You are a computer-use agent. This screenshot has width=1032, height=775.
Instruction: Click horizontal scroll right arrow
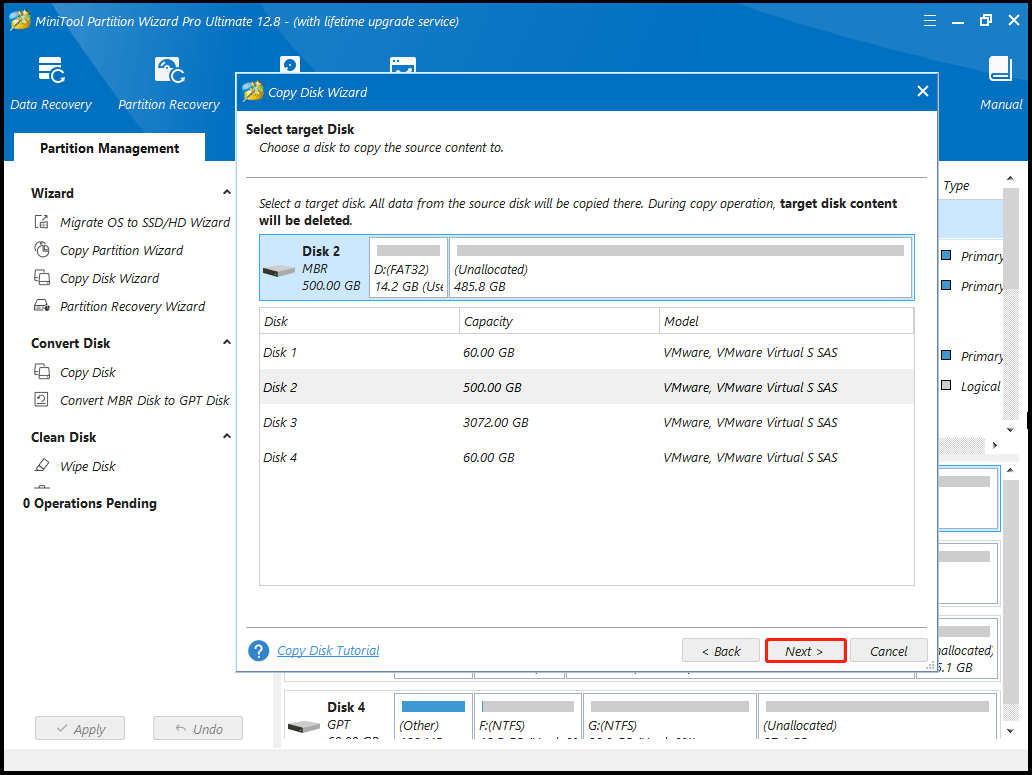point(994,445)
